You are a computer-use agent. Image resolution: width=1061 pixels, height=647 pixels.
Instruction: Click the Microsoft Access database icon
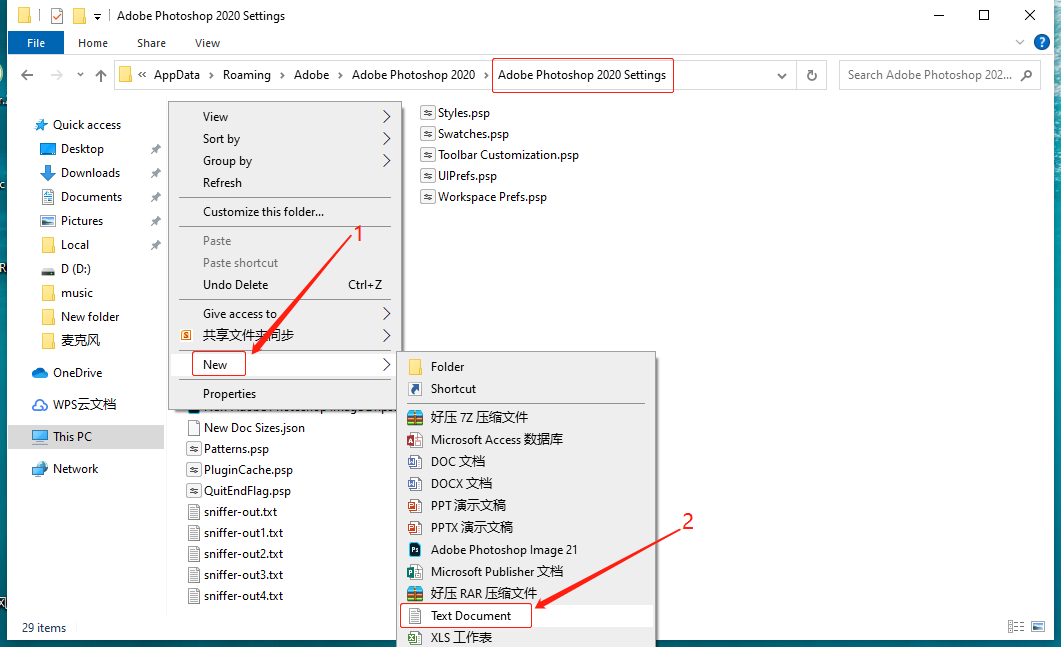[415, 440]
